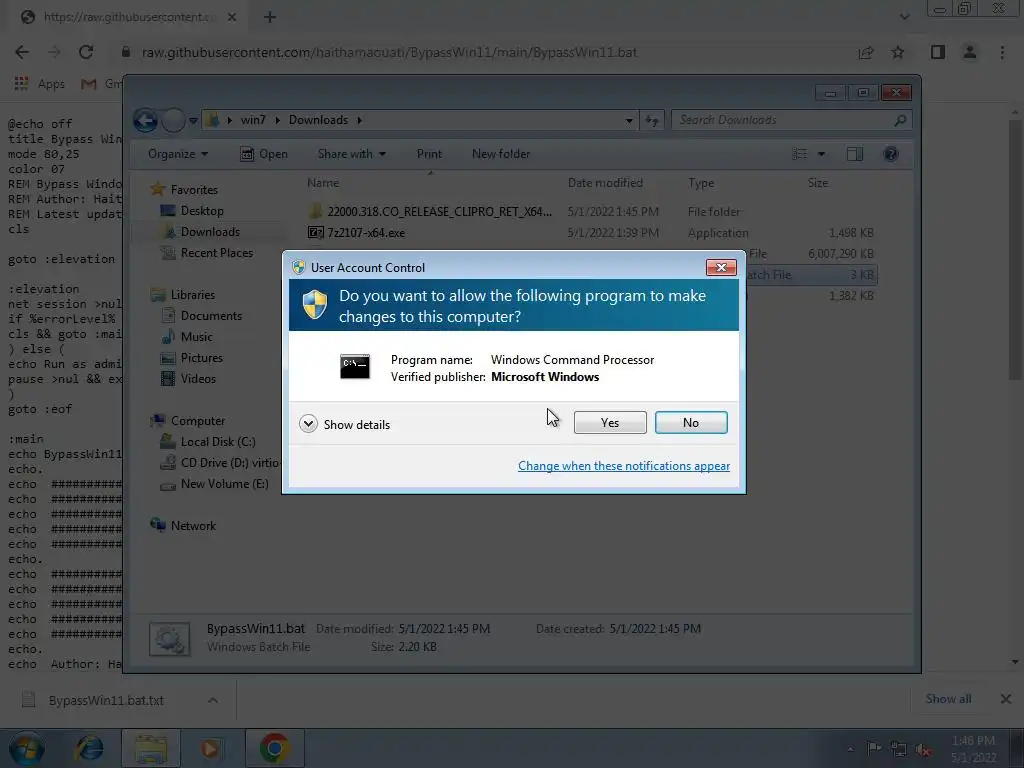Open CD Drive (D:) in navigation pane
The width and height of the screenshot is (1024, 768).
pyautogui.click(x=229, y=463)
